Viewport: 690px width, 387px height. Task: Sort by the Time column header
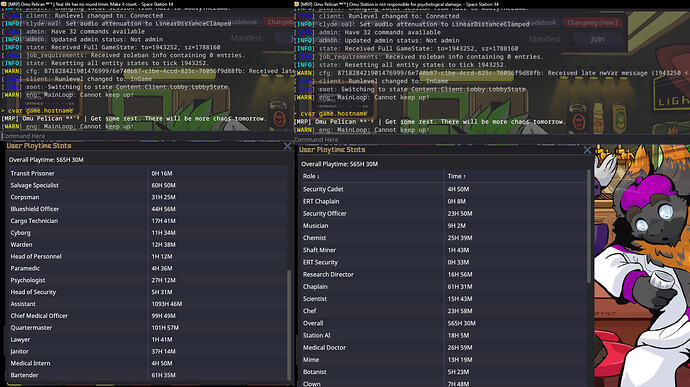[x=456, y=176]
